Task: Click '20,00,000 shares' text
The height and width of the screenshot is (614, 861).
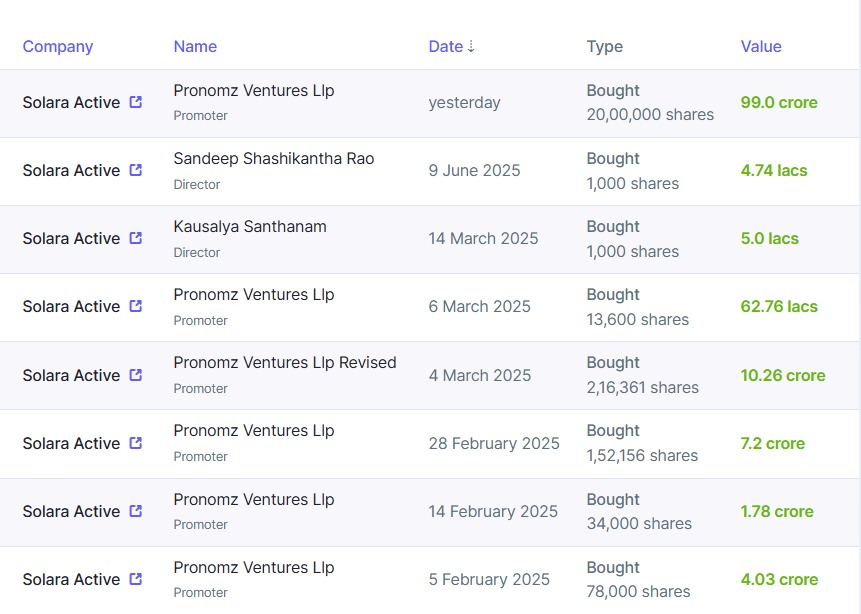Action: 650,115
